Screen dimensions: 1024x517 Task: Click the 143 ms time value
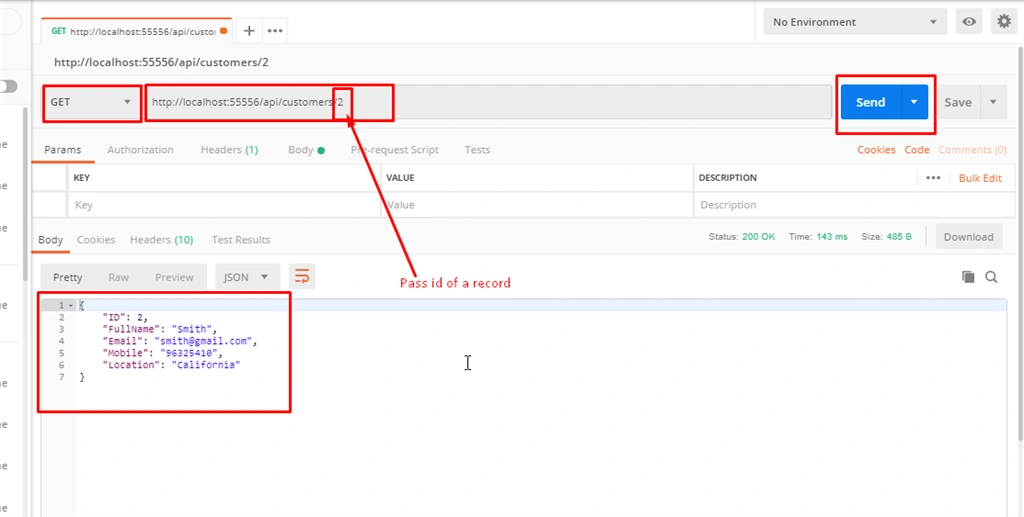coord(831,236)
